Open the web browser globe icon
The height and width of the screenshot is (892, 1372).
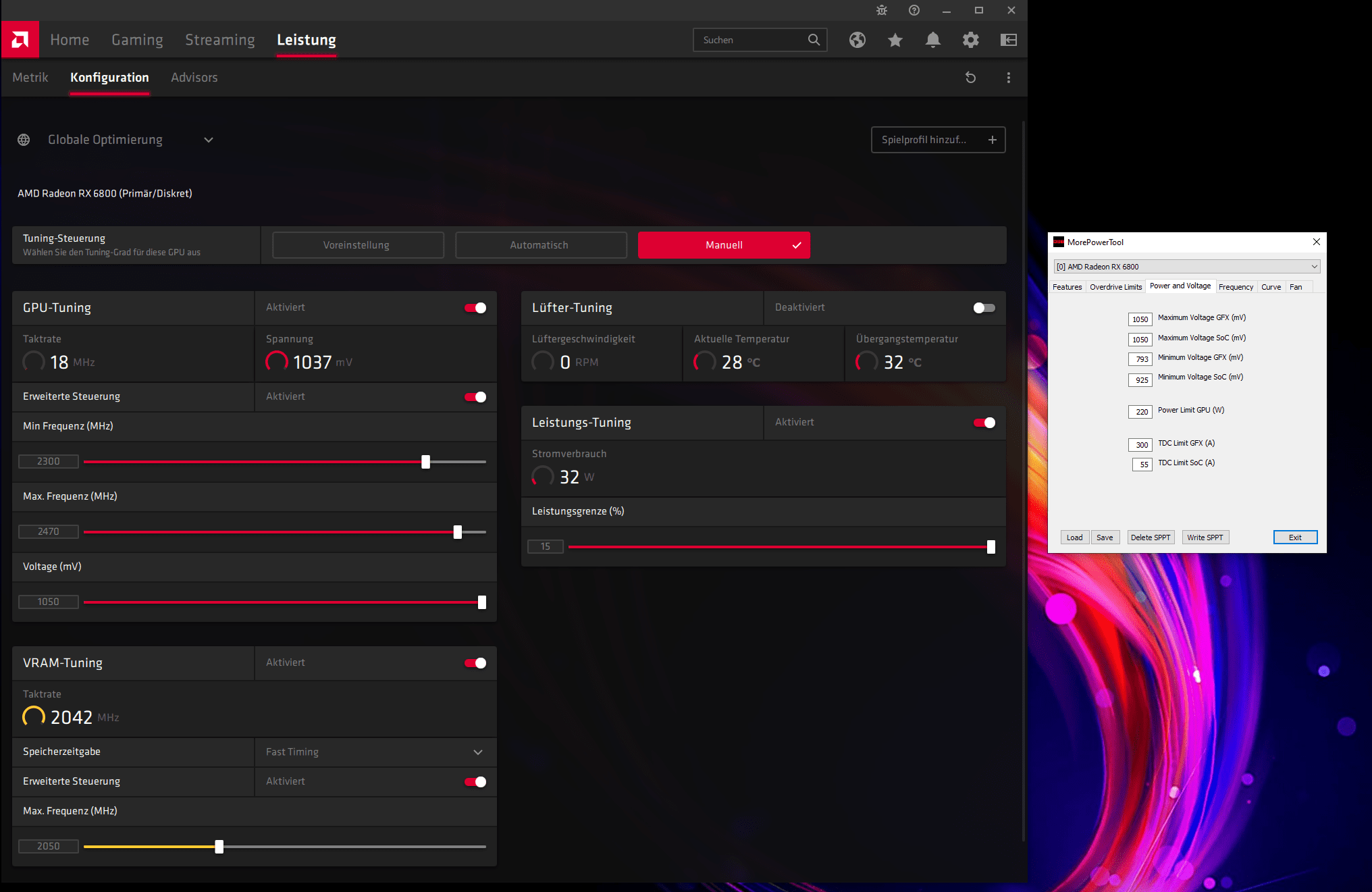point(857,40)
